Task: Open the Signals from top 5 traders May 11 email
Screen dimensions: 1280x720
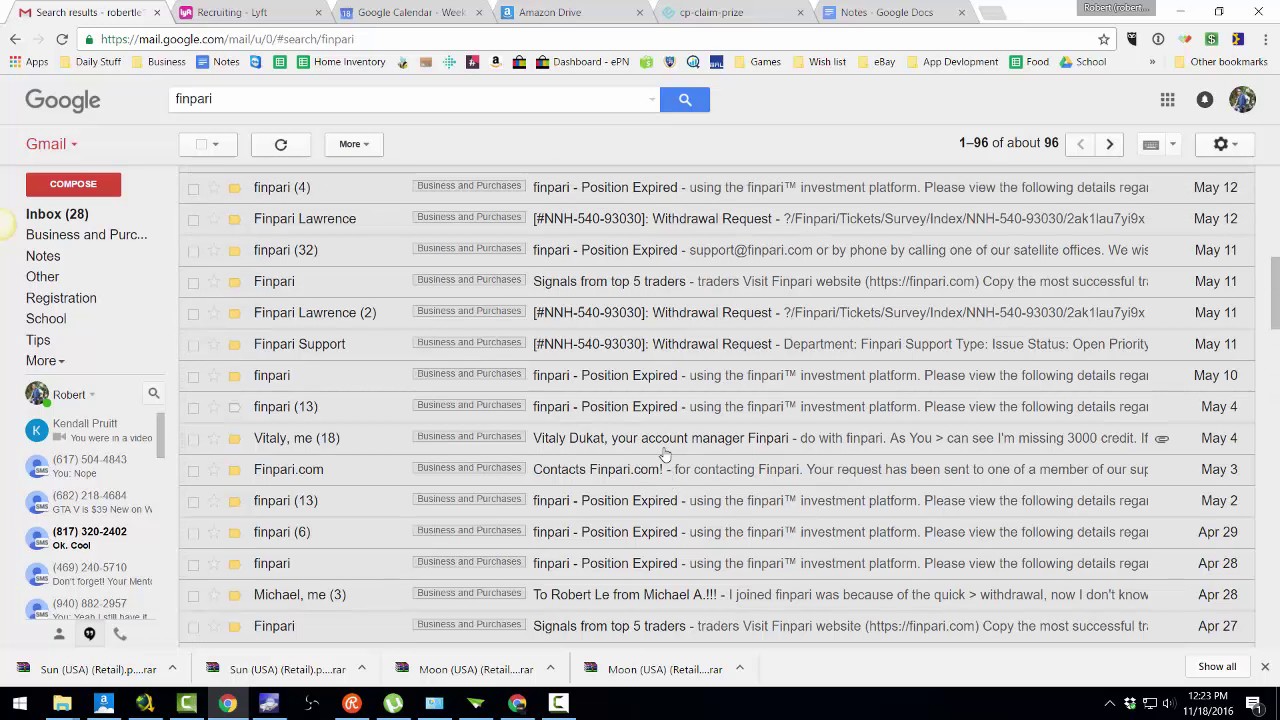Action: 716,282
